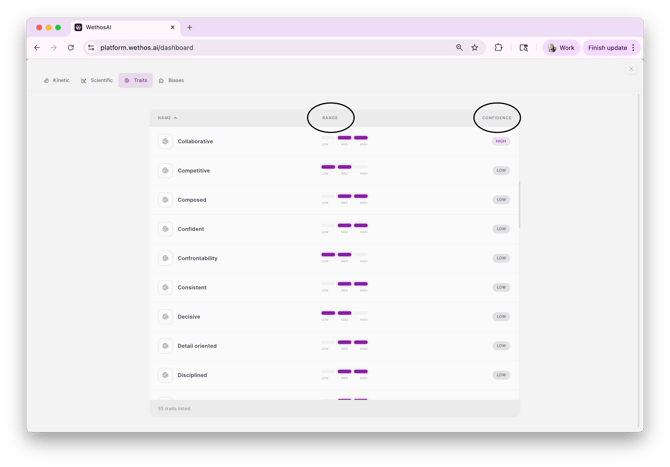The width and height of the screenshot is (670, 467).
Task: Close the dashboard panel with the X
Action: 631,69
